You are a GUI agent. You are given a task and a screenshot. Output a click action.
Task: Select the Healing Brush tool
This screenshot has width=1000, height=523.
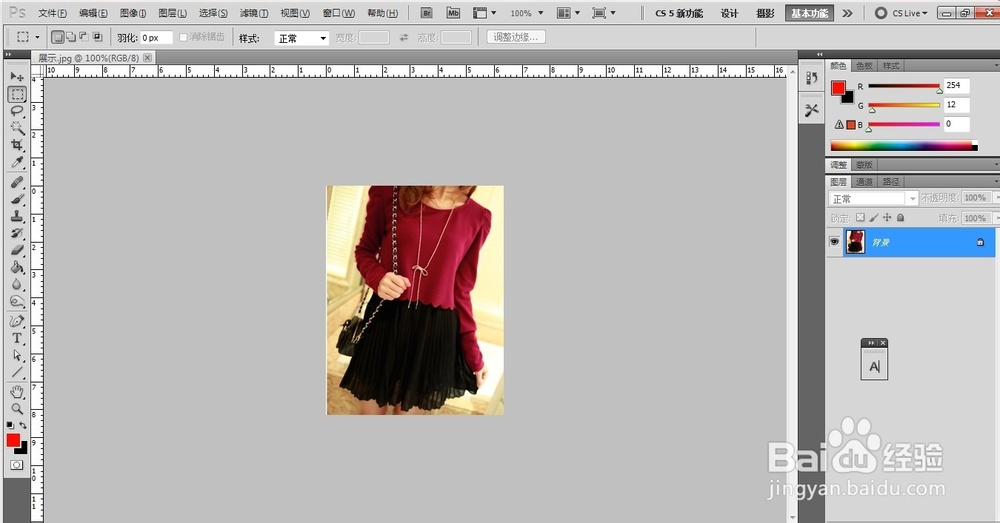click(x=17, y=182)
